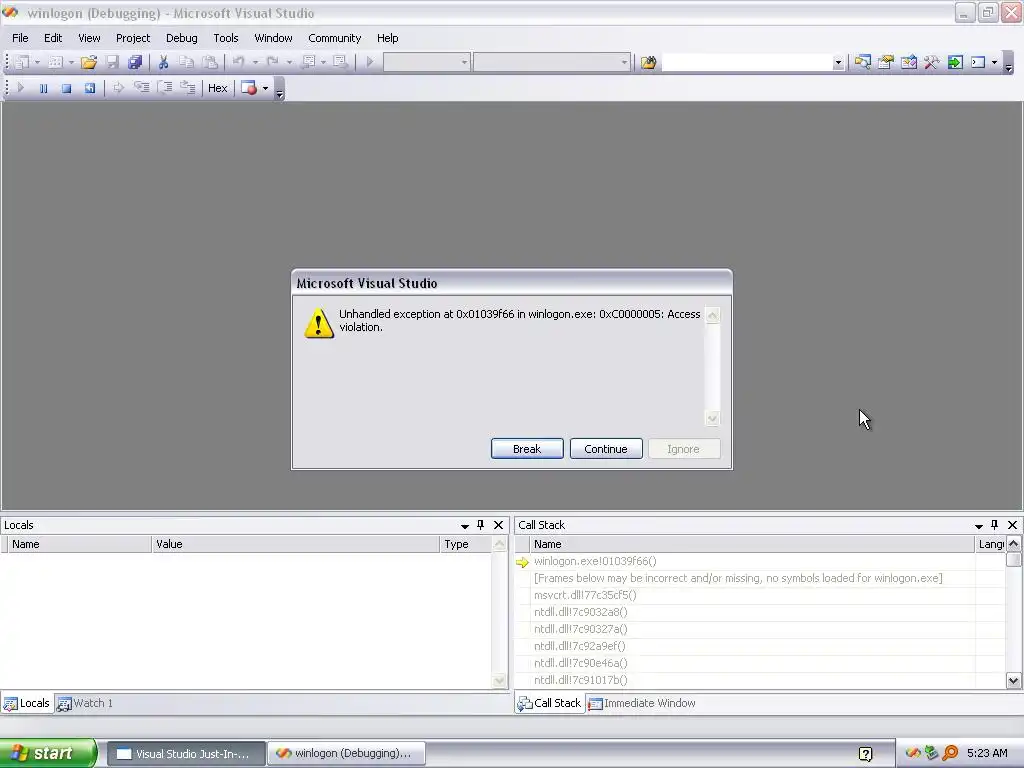Click the Stop Debugging square icon
The height and width of the screenshot is (768, 1024).
point(67,88)
